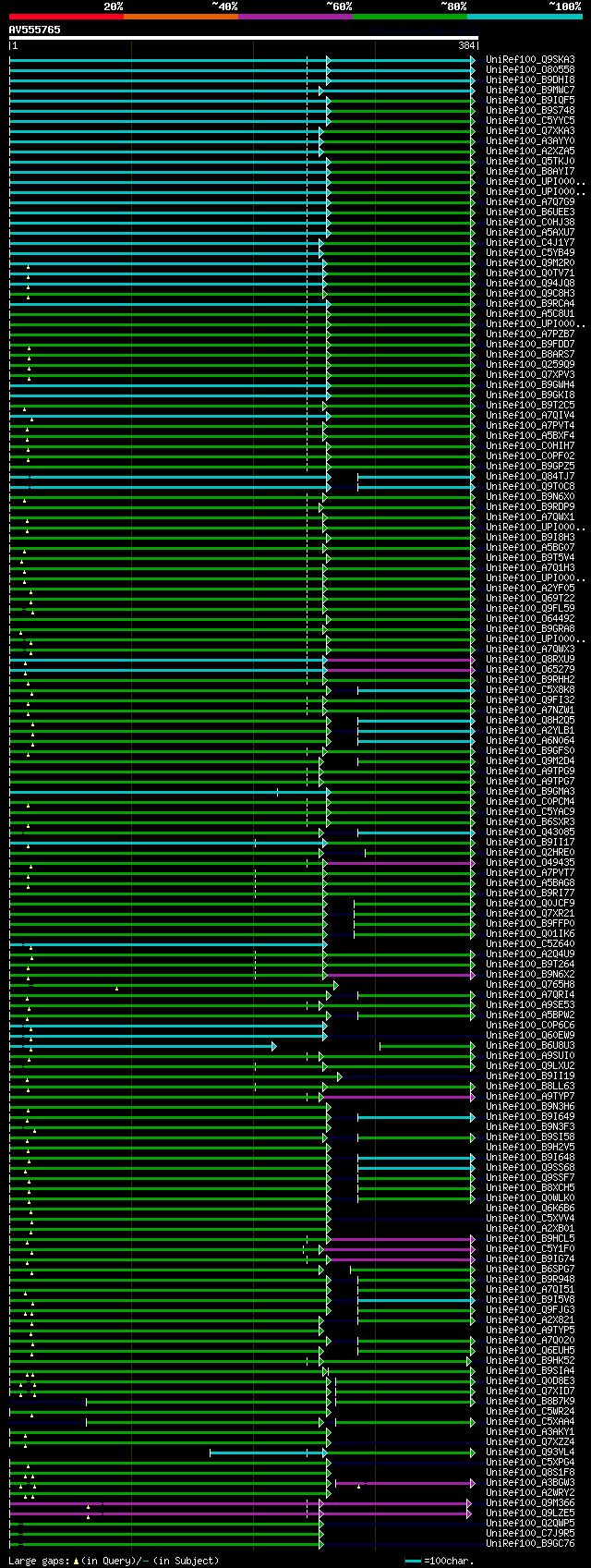
Task: Click the green ~80% identity legend segment
Action: pos(410,17)
